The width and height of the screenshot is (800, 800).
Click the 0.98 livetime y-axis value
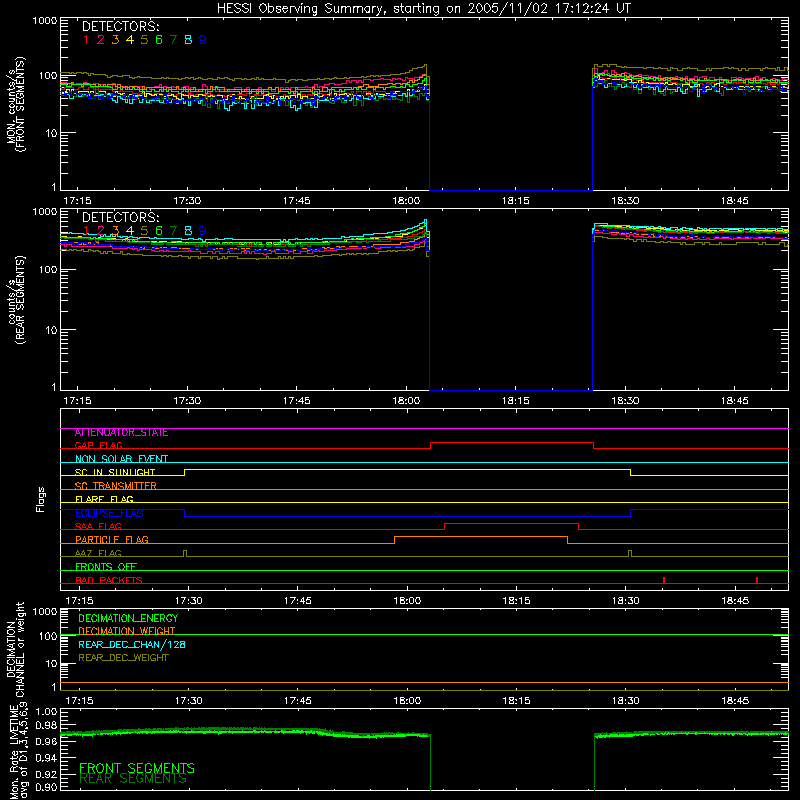[x=46, y=726]
